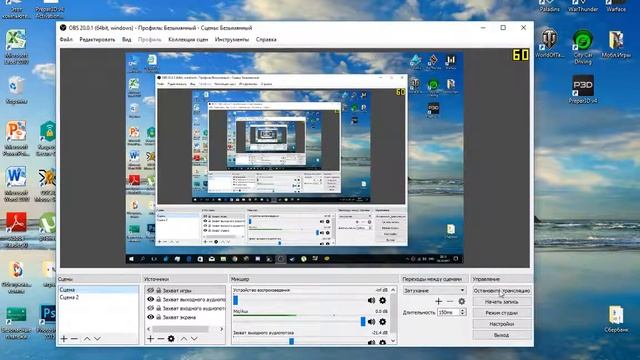This screenshot has height=360, width=640.
Task: Open source properties gear in Sources panel
Action: (171, 338)
